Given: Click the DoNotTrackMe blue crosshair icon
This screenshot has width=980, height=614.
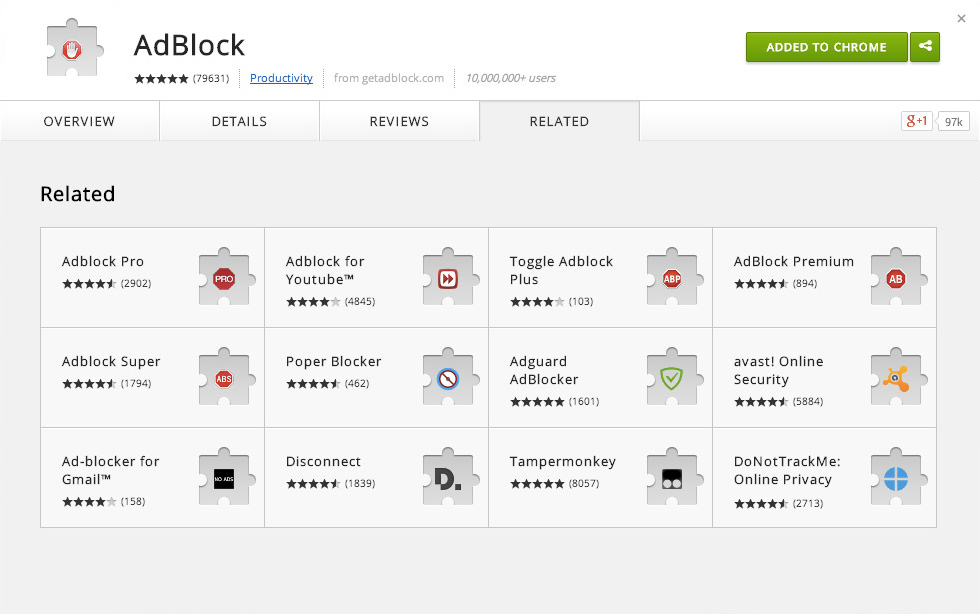Looking at the screenshot, I should pos(899,477).
